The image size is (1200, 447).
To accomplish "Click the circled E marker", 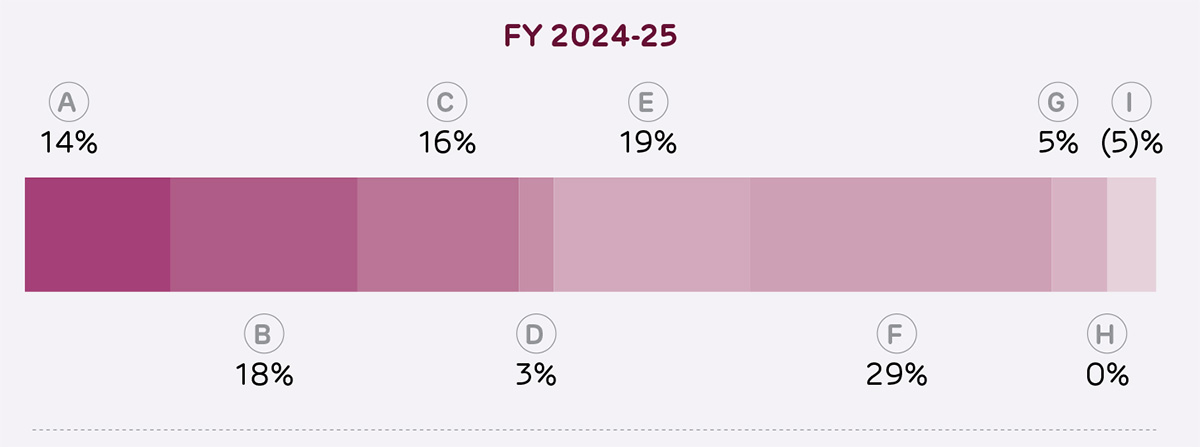I will pos(647,103).
